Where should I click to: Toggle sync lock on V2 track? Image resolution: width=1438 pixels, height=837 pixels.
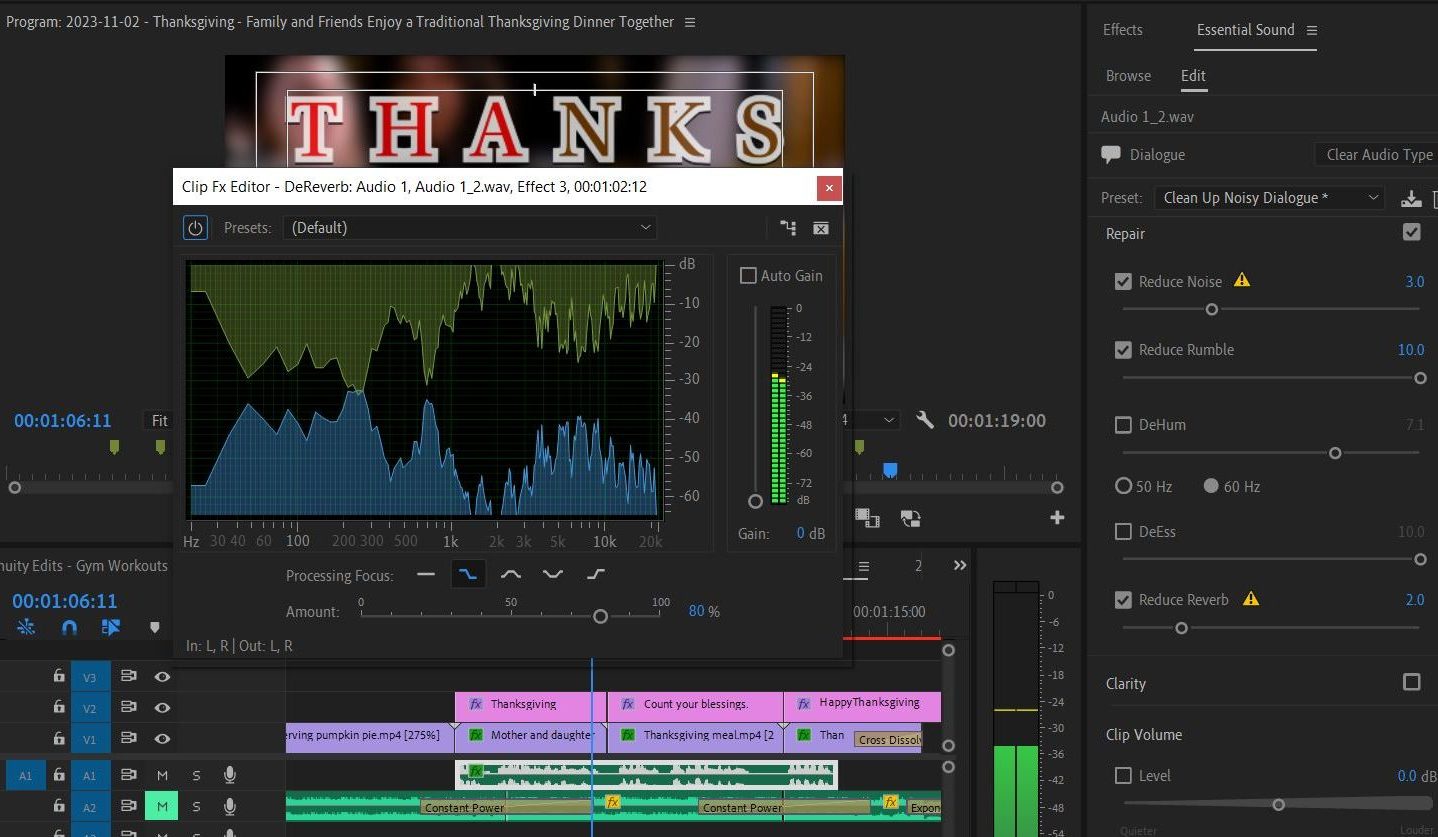[x=128, y=707]
